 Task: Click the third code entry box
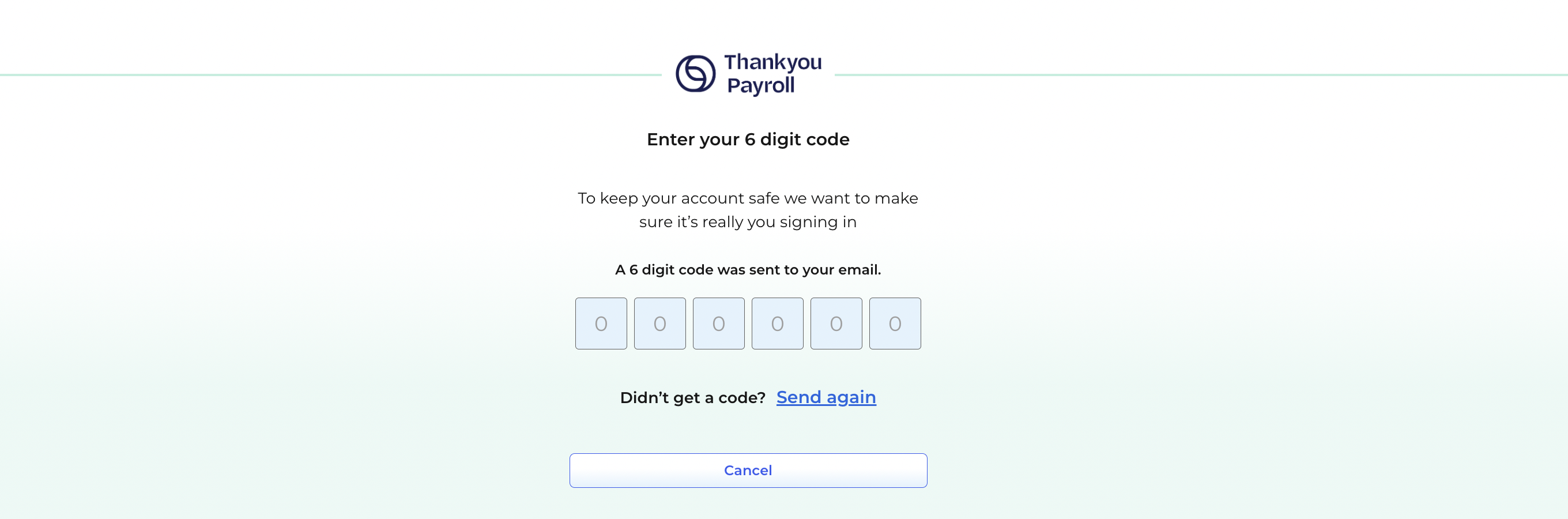(x=719, y=324)
